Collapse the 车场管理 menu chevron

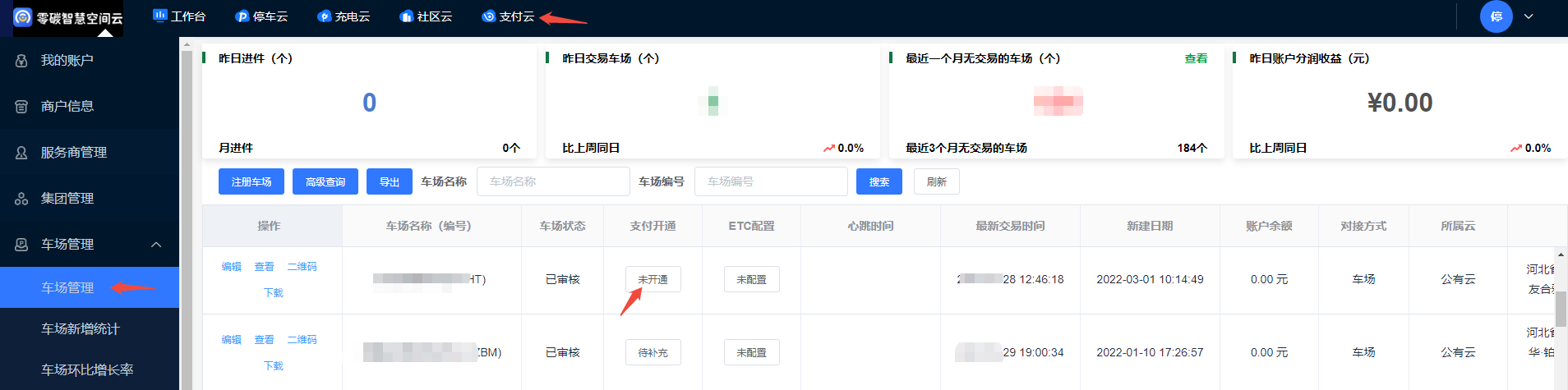pyautogui.click(x=156, y=245)
